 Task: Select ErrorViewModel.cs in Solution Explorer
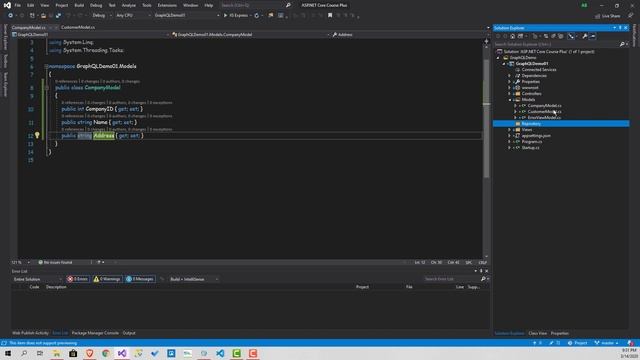tap(544, 118)
